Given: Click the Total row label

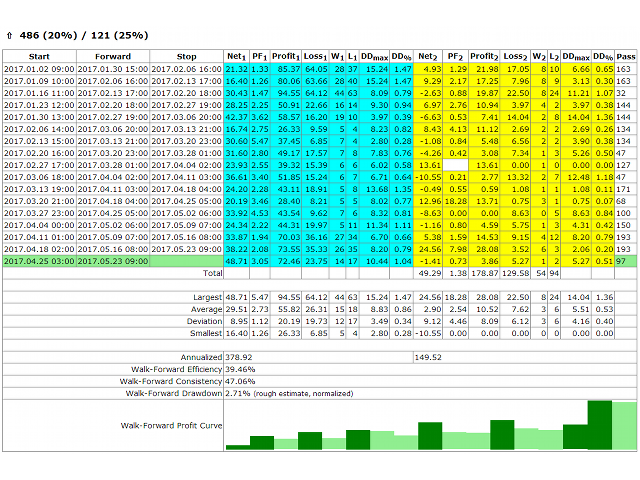Looking at the screenshot, I should (x=212, y=273).
